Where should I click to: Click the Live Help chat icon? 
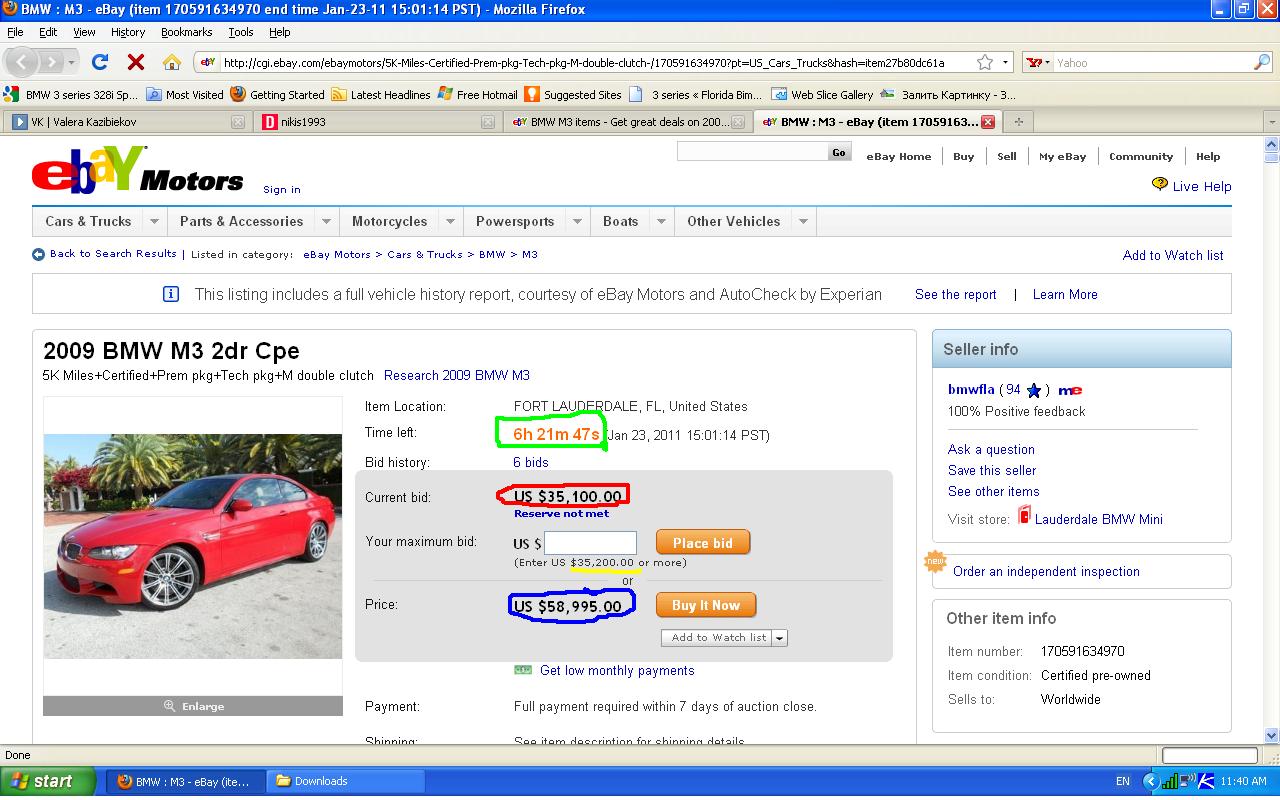[1160, 185]
